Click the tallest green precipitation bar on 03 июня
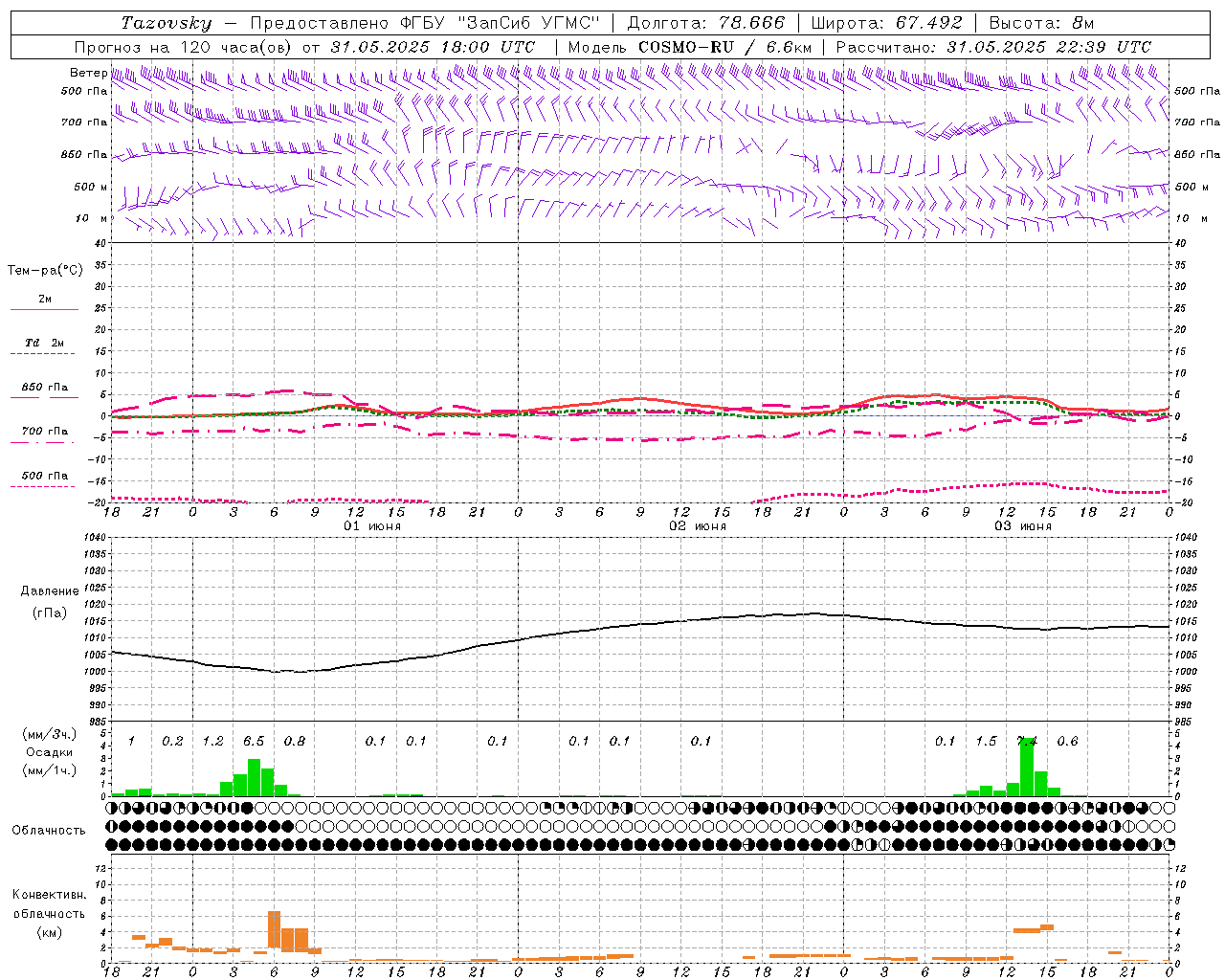The image size is (1225, 980). click(x=1027, y=767)
